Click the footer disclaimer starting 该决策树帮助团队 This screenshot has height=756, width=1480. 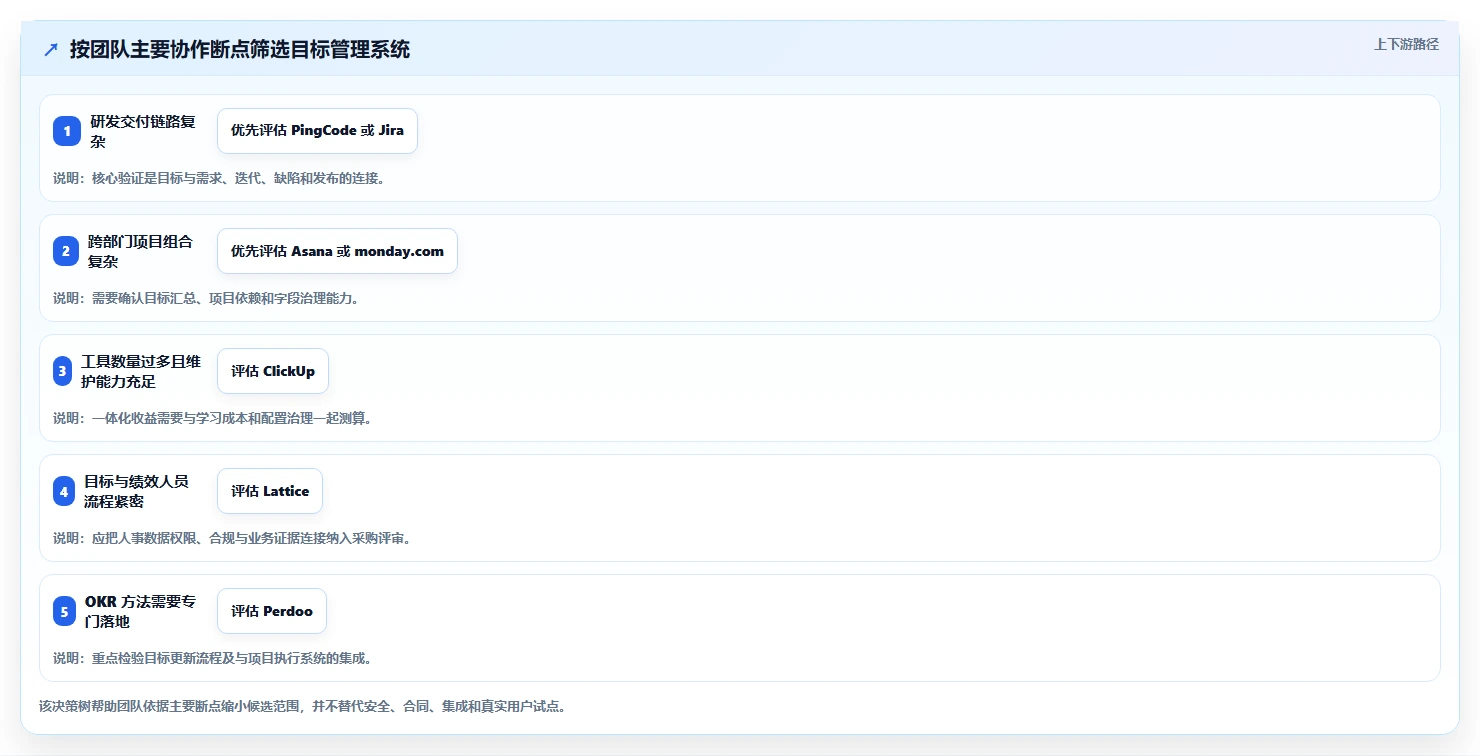pos(303,706)
